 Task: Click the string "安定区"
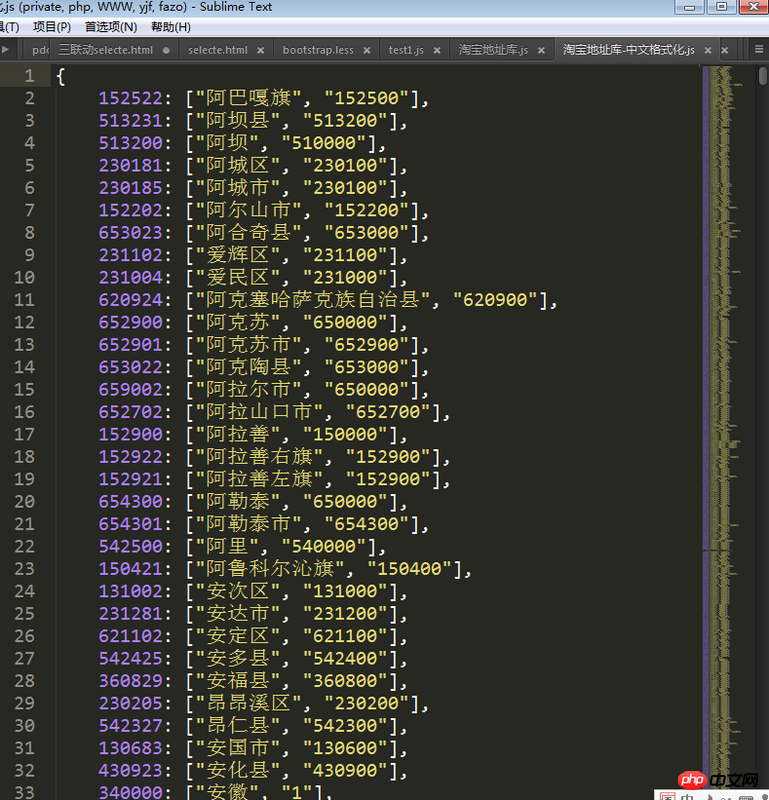click(x=238, y=636)
